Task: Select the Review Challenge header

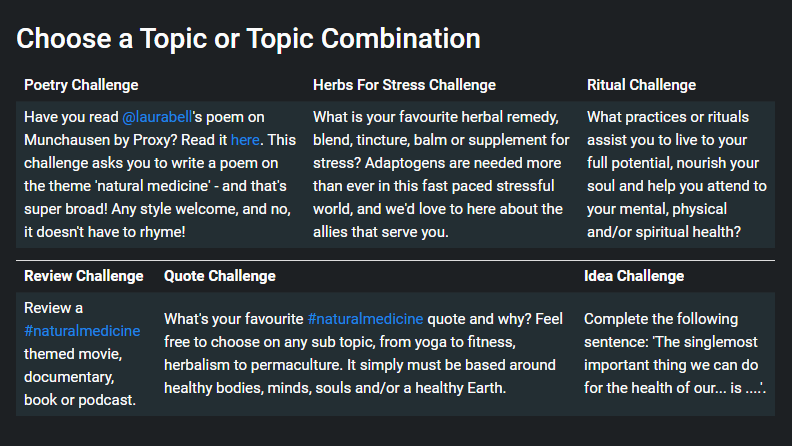Action: [x=84, y=276]
